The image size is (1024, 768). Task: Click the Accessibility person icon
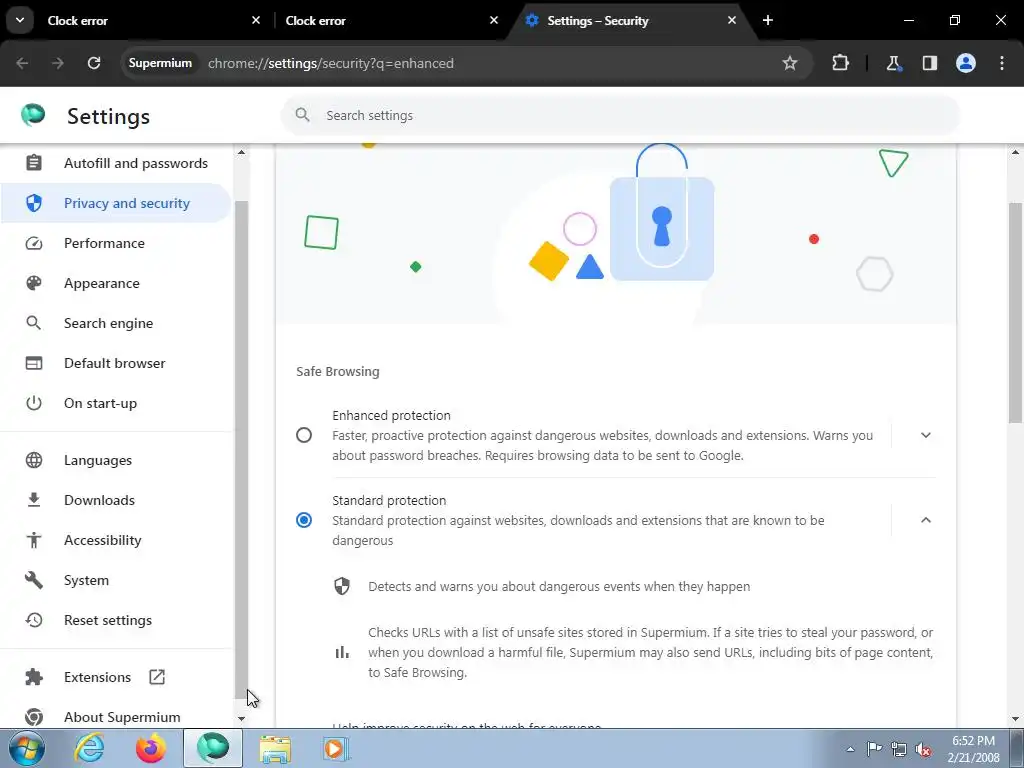coord(34,540)
